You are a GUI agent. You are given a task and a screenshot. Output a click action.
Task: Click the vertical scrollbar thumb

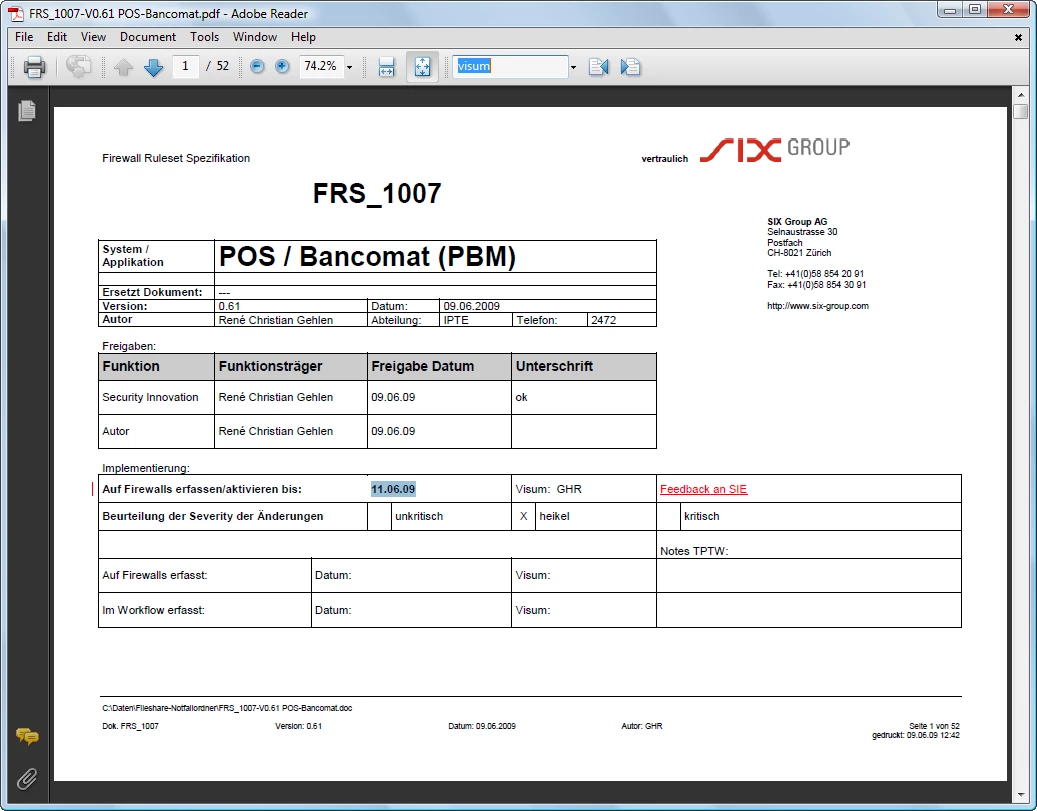(1020, 111)
